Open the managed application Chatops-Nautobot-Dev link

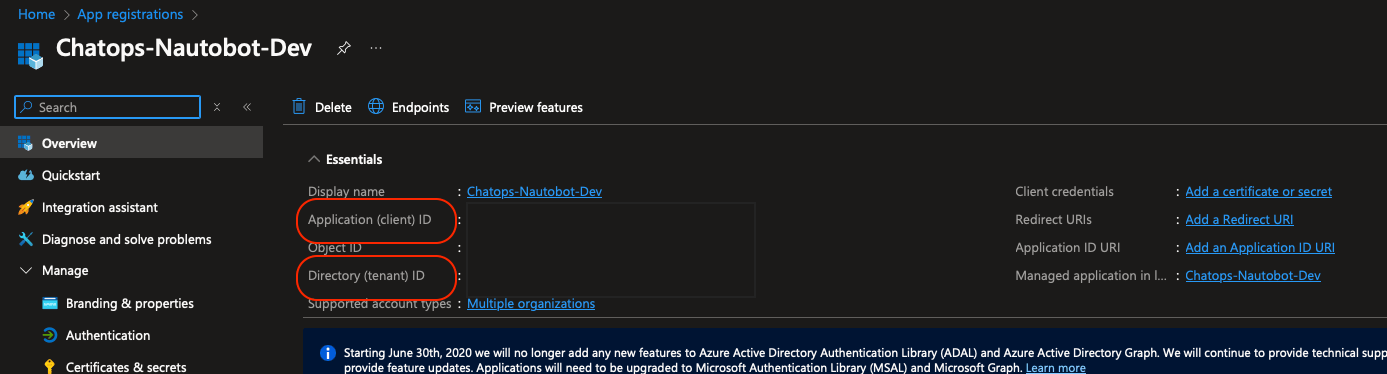click(1253, 275)
